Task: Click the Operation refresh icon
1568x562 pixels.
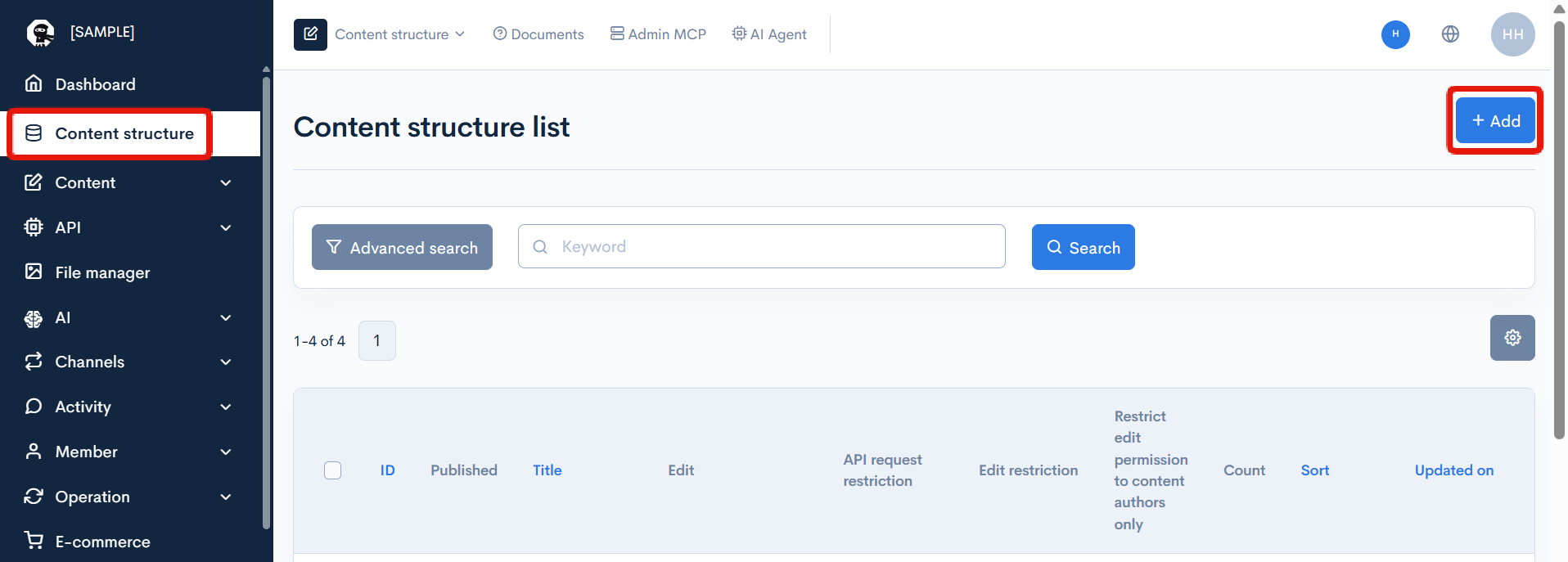Action: (x=34, y=497)
